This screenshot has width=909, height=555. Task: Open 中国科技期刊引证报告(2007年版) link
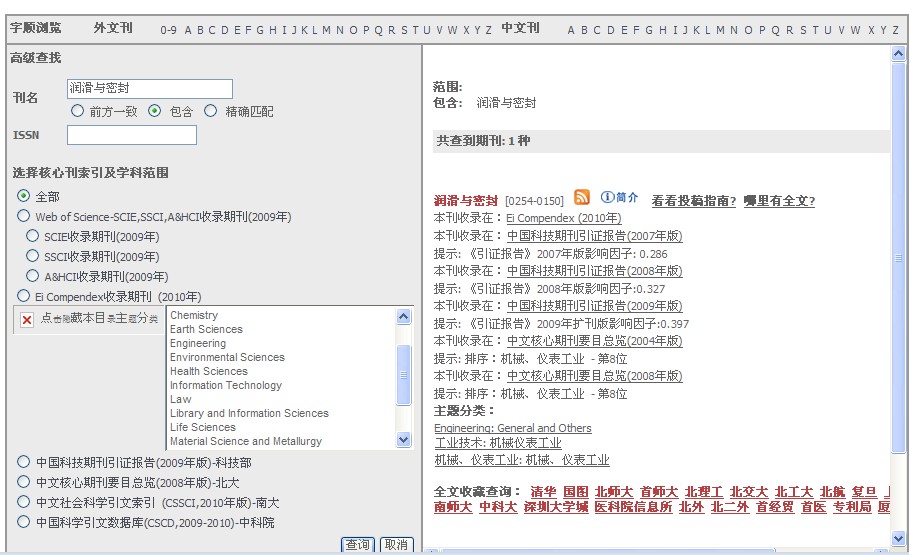click(594, 235)
